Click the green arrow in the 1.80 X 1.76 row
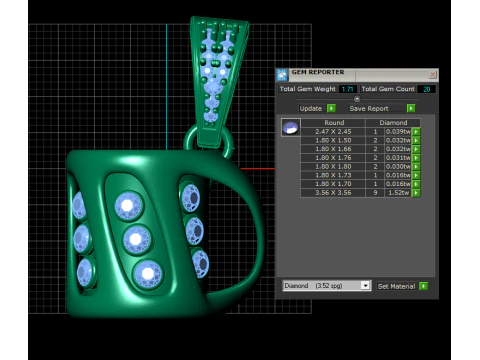Viewport: 480px width, 360px height. tap(416, 158)
